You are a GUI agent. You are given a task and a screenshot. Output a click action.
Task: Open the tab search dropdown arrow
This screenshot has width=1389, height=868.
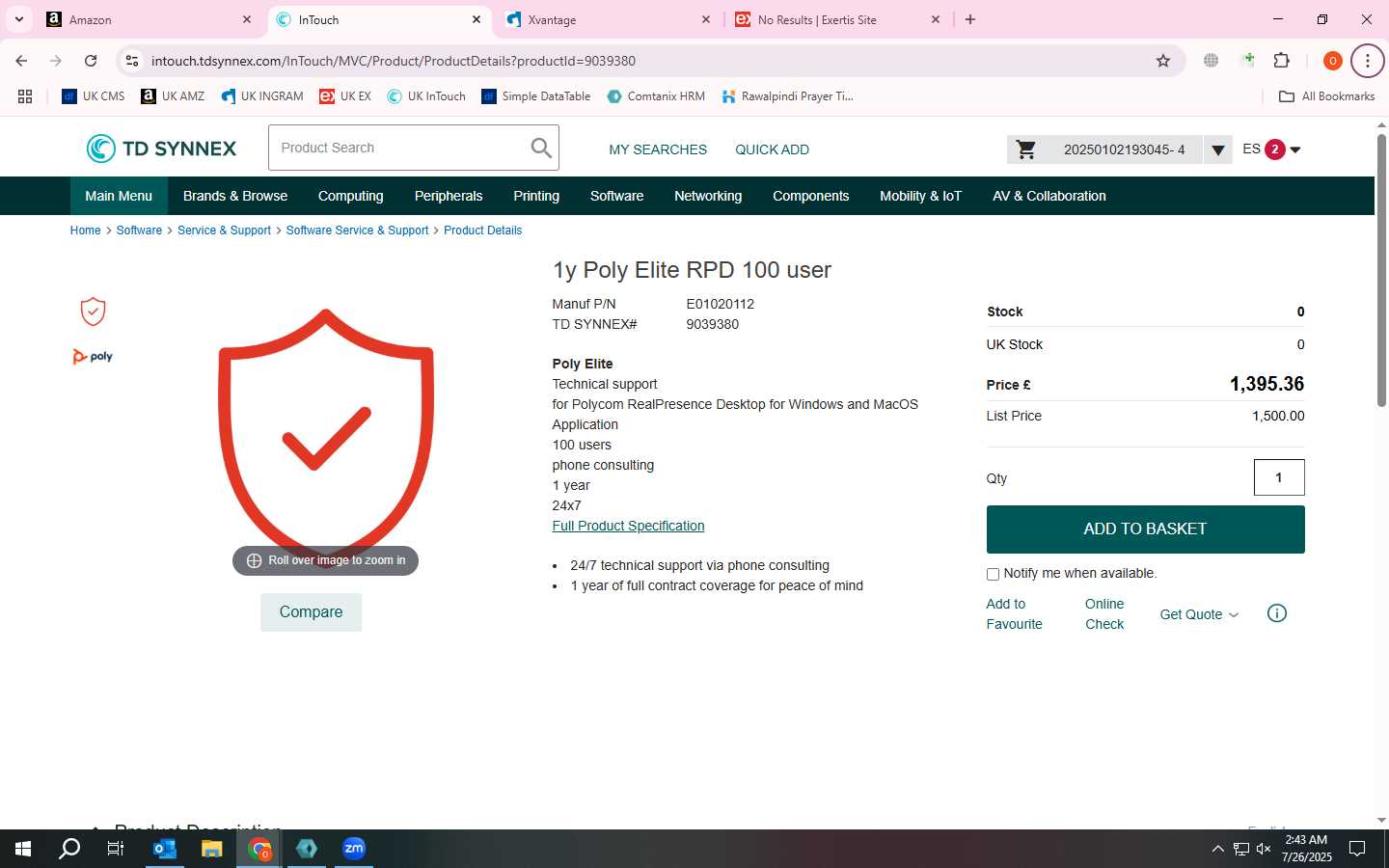coord(19,19)
